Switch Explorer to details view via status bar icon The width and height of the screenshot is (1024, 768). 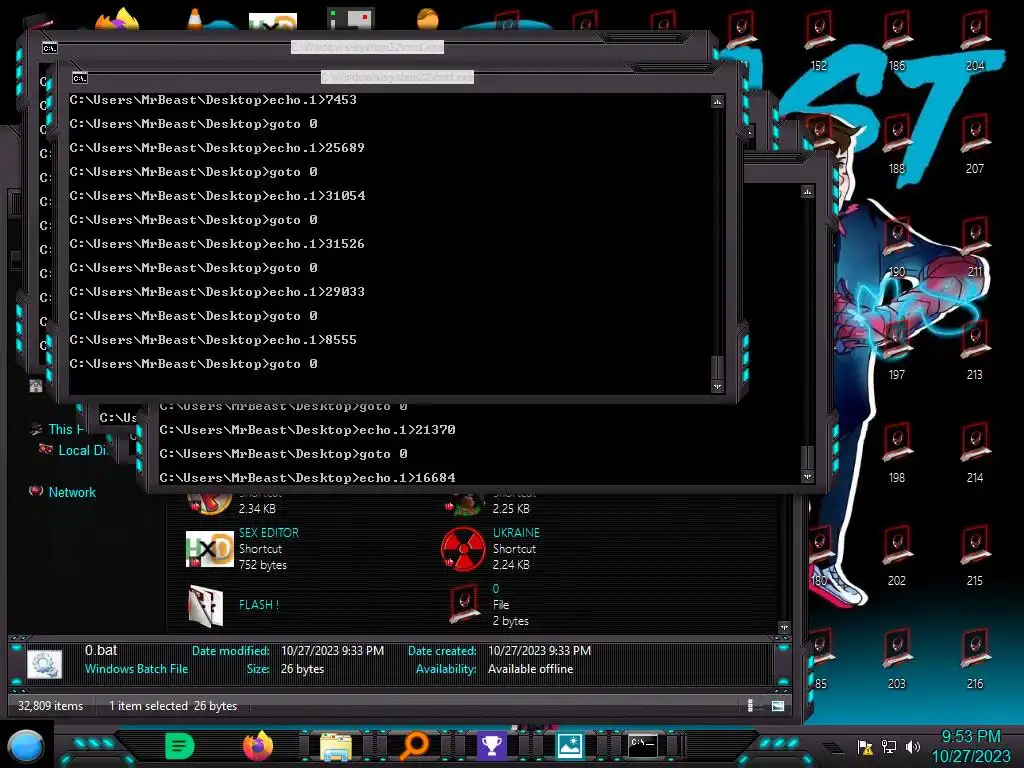point(750,705)
